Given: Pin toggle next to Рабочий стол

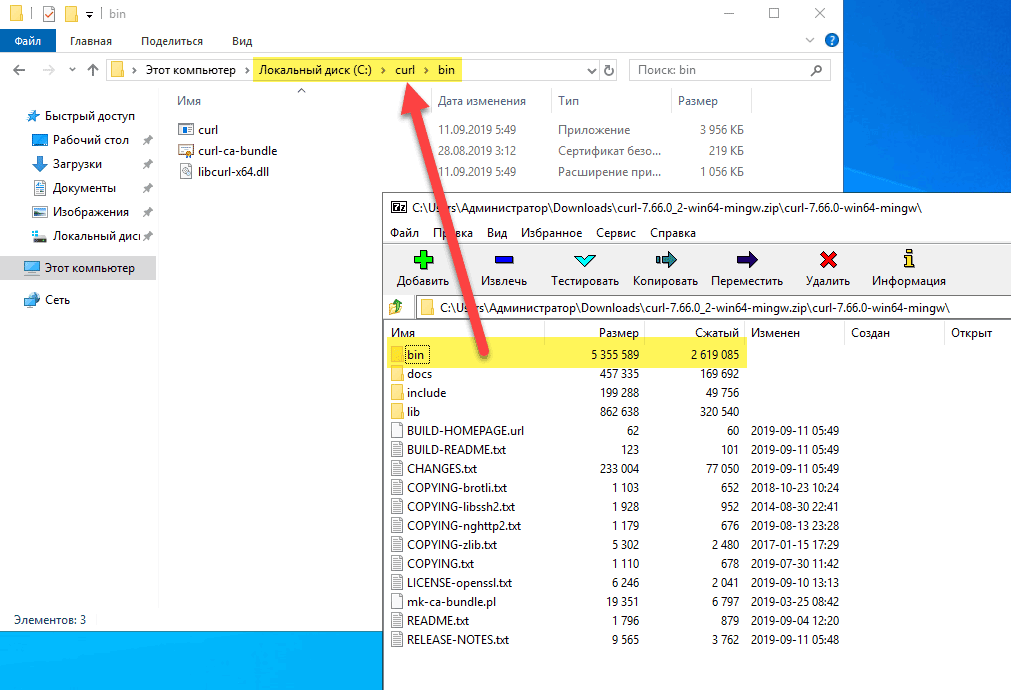Looking at the screenshot, I should tap(148, 140).
